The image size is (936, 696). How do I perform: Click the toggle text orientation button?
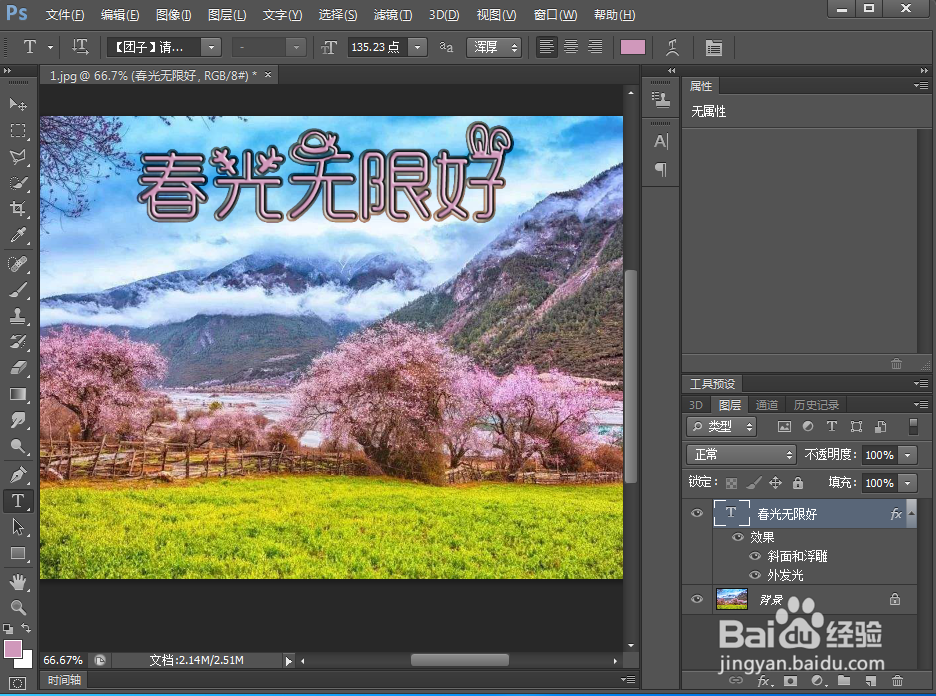click(x=80, y=46)
